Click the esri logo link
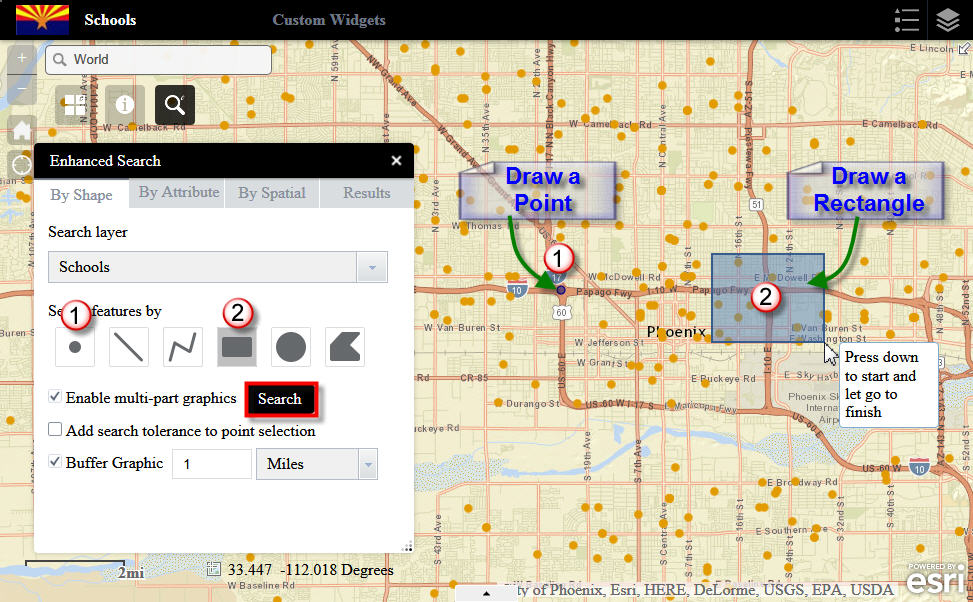The width and height of the screenshot is (973, 602). point(935,578)
